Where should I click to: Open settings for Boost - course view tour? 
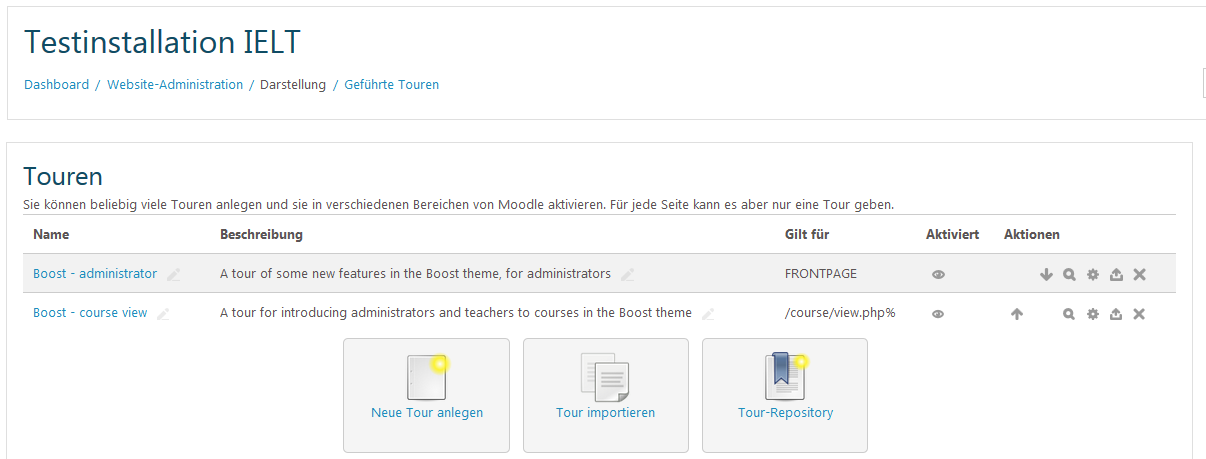pyautogui.click(x=1093, y=314)
